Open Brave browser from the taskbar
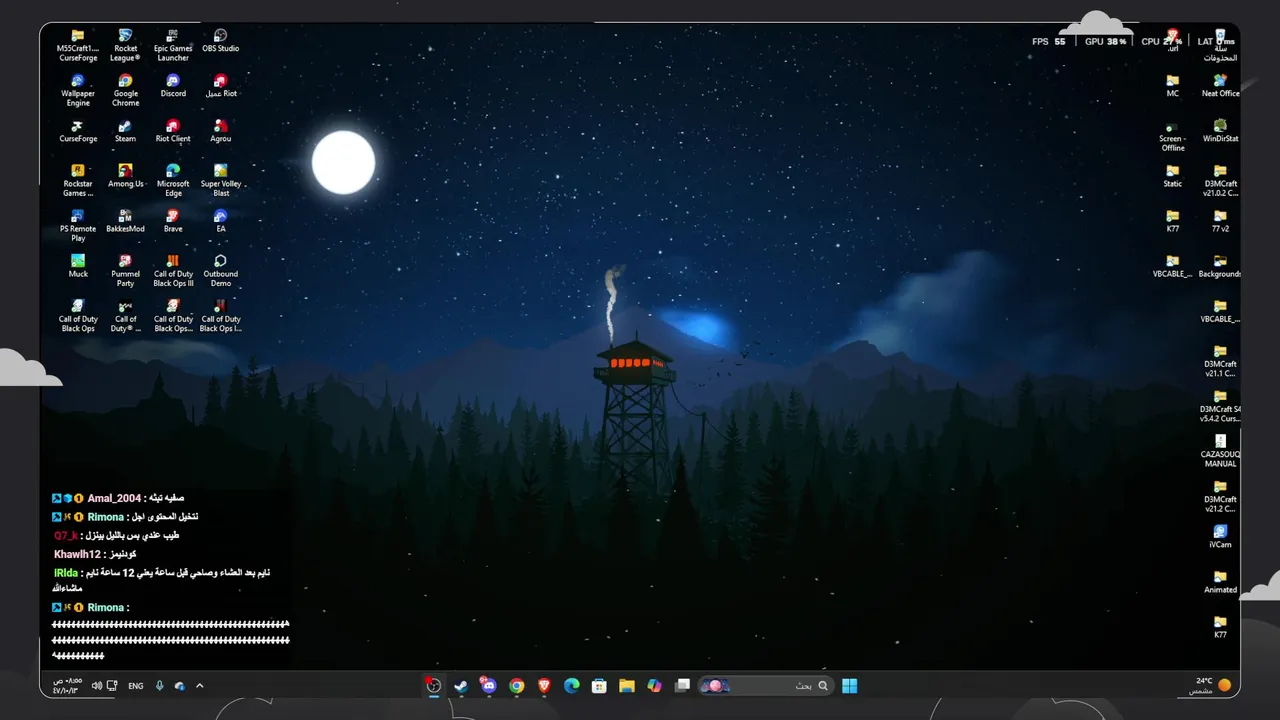 click(x=544, y=685)
